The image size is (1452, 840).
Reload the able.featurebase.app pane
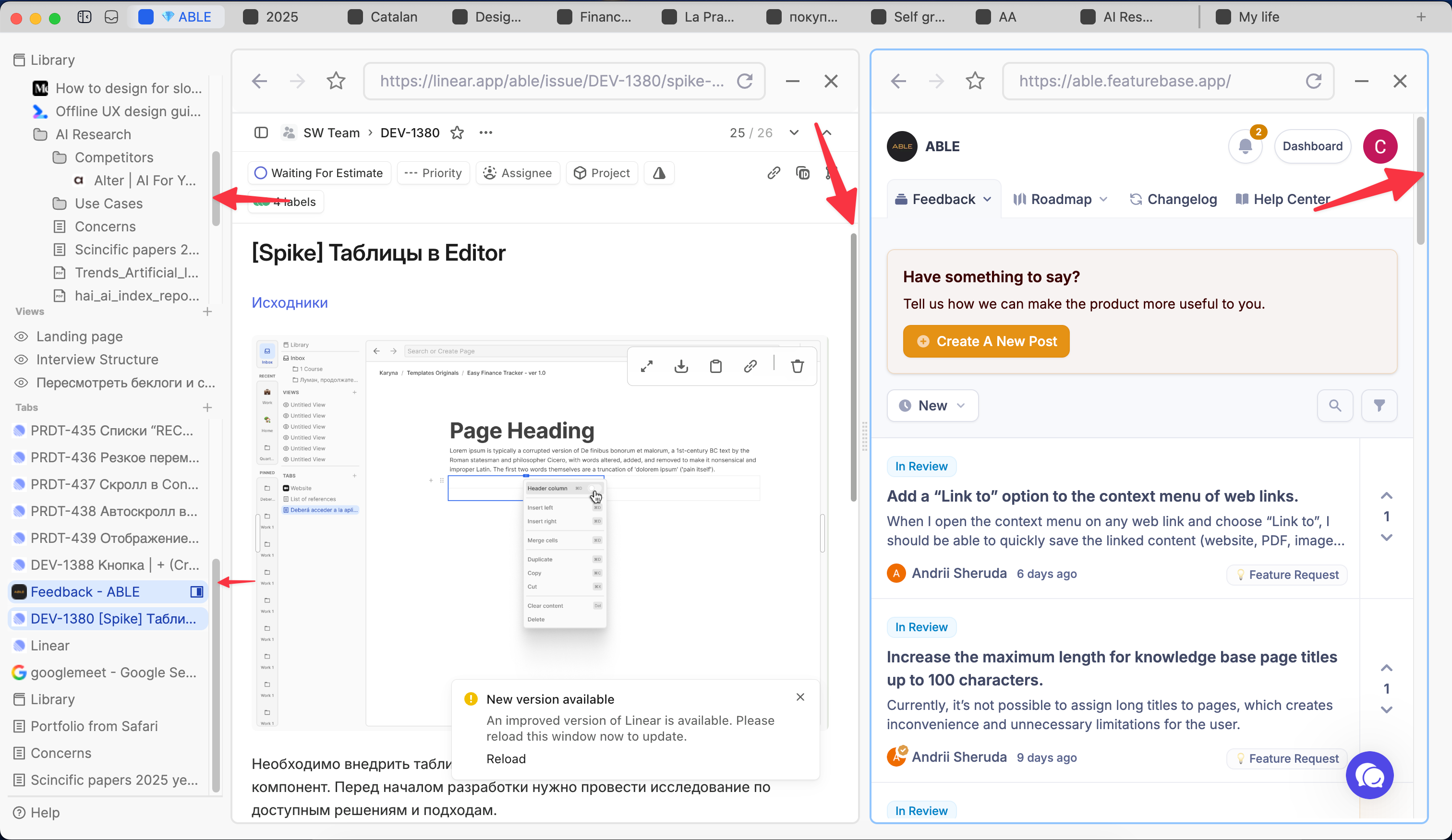(x=1313, y=81)
